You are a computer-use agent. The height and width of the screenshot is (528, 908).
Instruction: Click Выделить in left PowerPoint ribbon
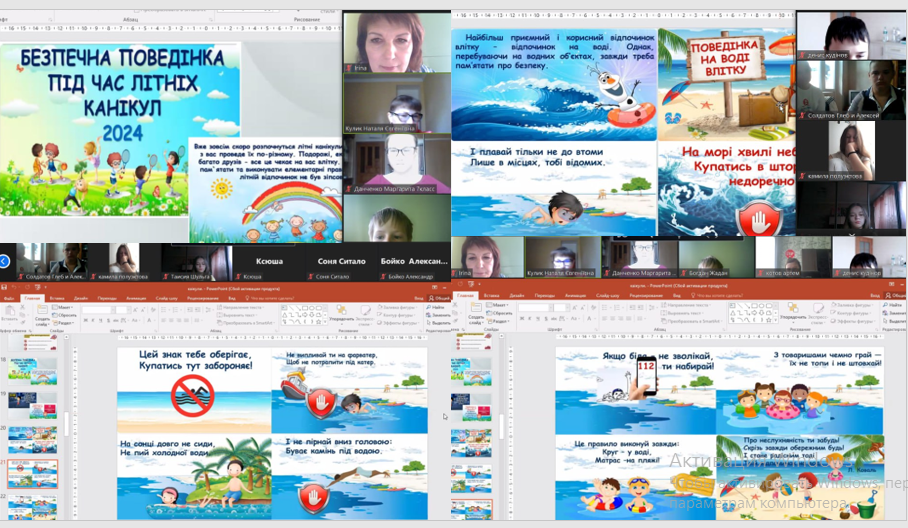[x=439, y=323]
